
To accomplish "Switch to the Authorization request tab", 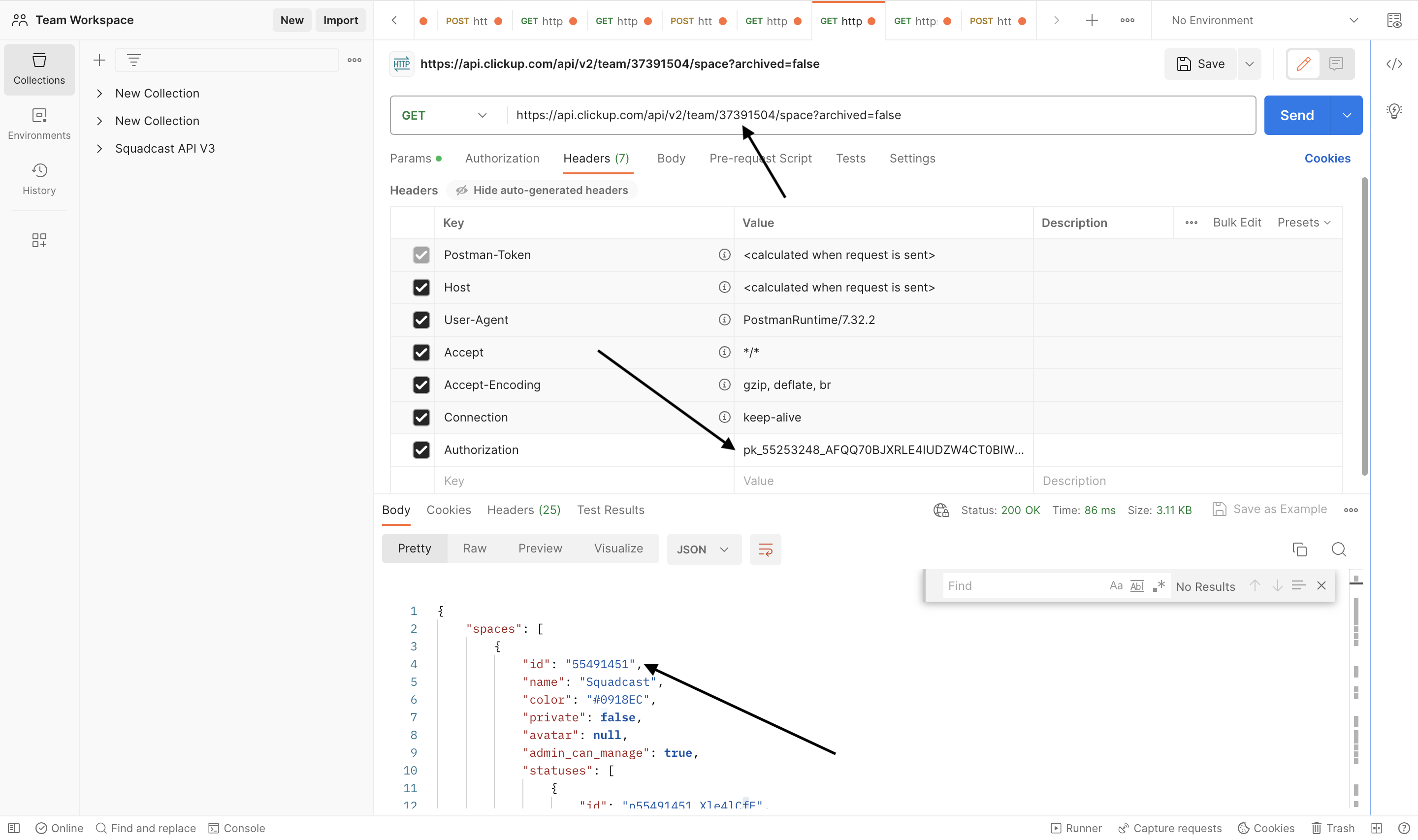I will (502, 159).
